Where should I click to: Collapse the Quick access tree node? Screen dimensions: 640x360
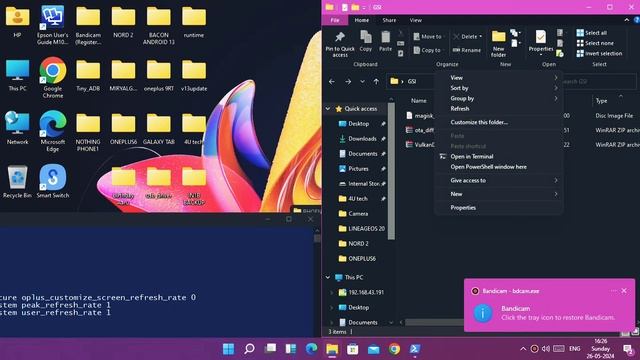(328, 109)
